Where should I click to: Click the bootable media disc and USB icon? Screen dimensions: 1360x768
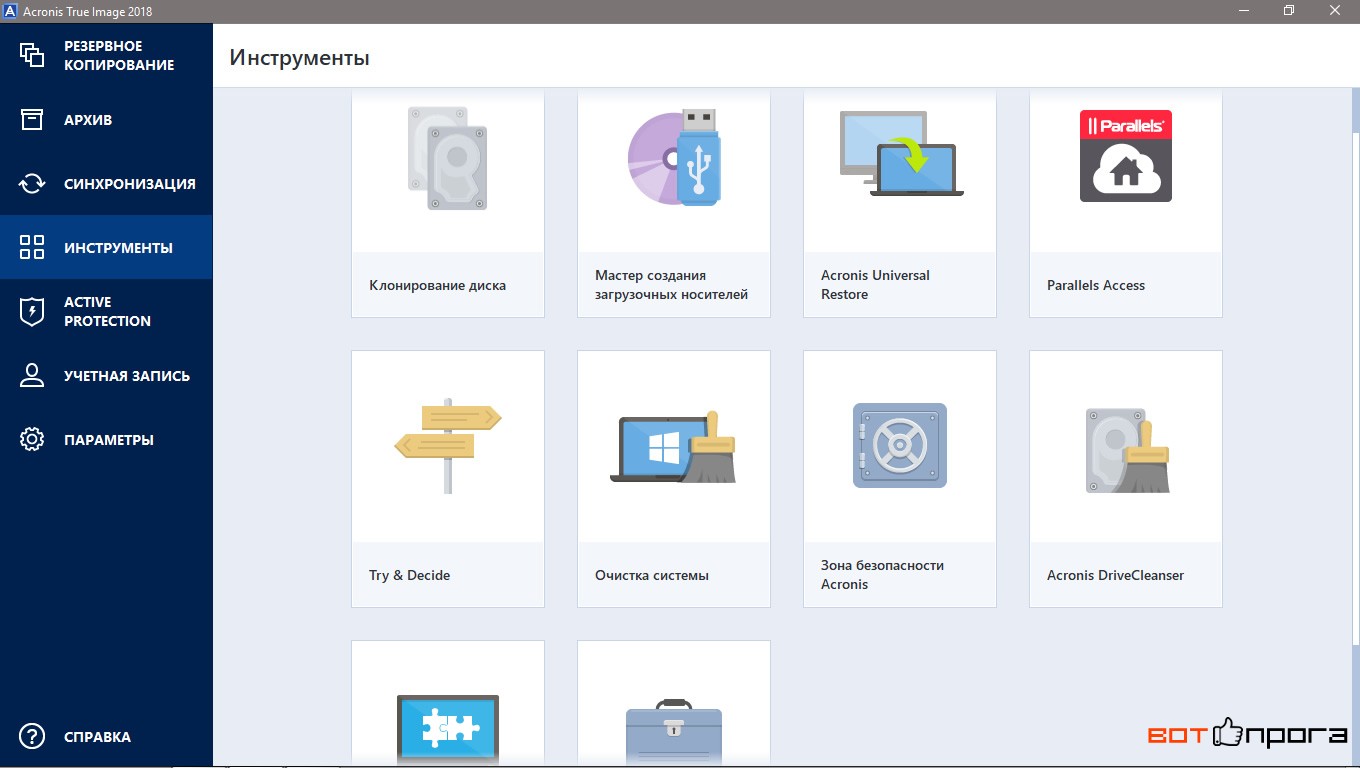coord(674,158)
